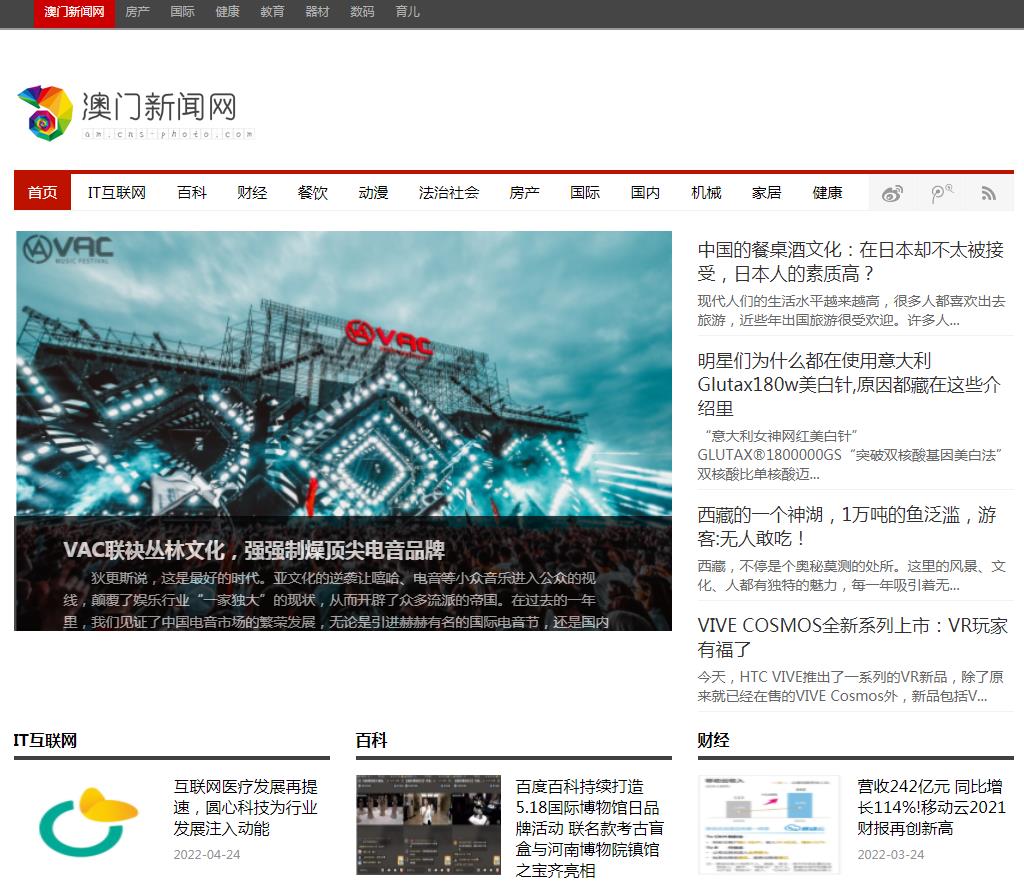The height and width of the screenshot is (883, 1024).
Task: Open the 财经 section heading
Action: (713, 740)
